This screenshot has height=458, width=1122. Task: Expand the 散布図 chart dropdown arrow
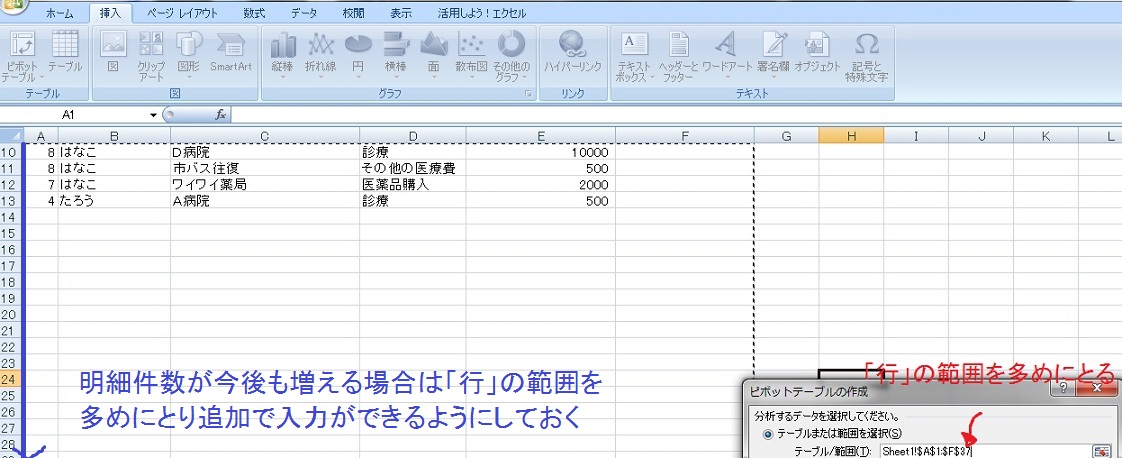[471, 77]
